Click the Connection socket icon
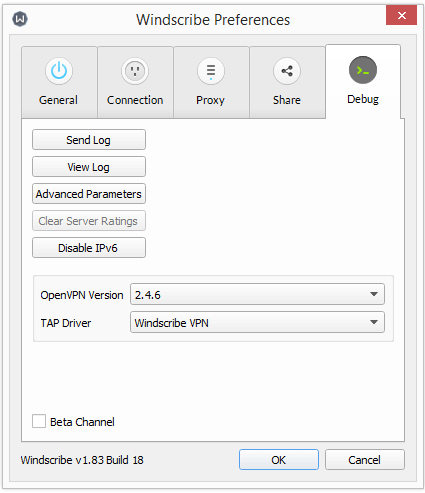This screenshot has height=493, width=425. coord(135,71)
